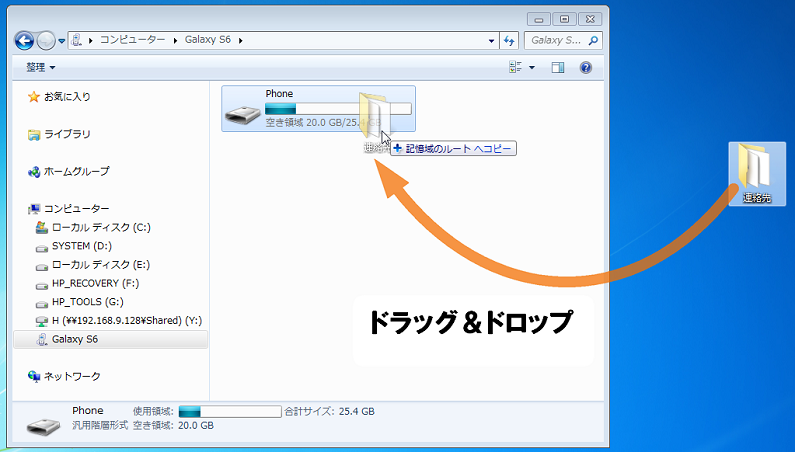
Task: Select Galaxy S6 in the address breadcrumb
Action: (x=207, y=40)
